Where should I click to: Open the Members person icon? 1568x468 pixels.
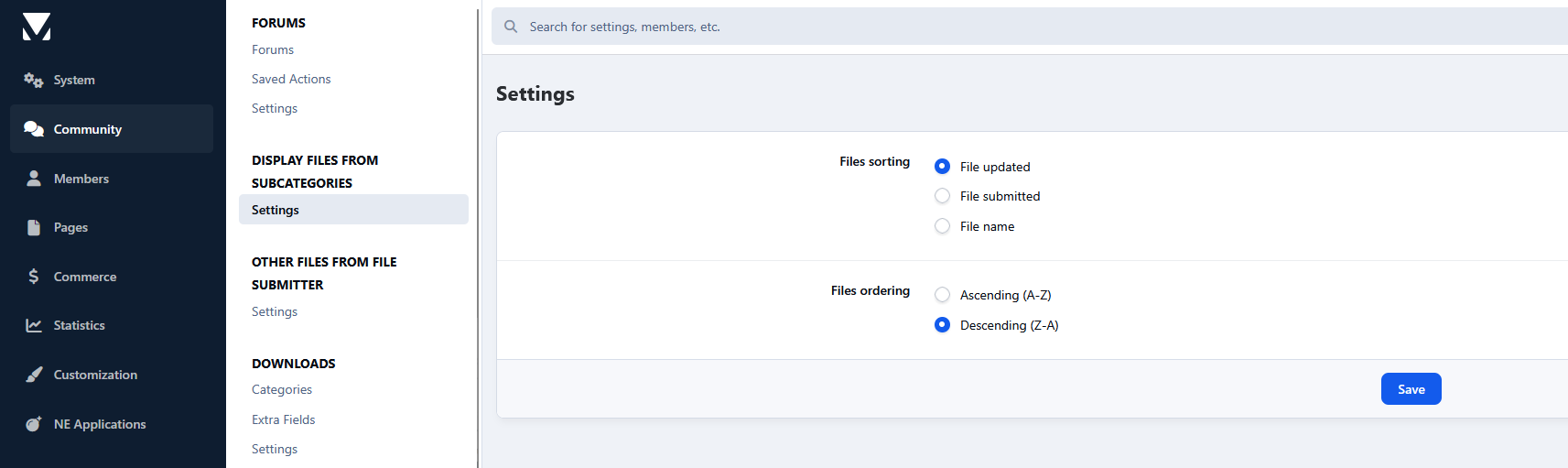point(34,179)
